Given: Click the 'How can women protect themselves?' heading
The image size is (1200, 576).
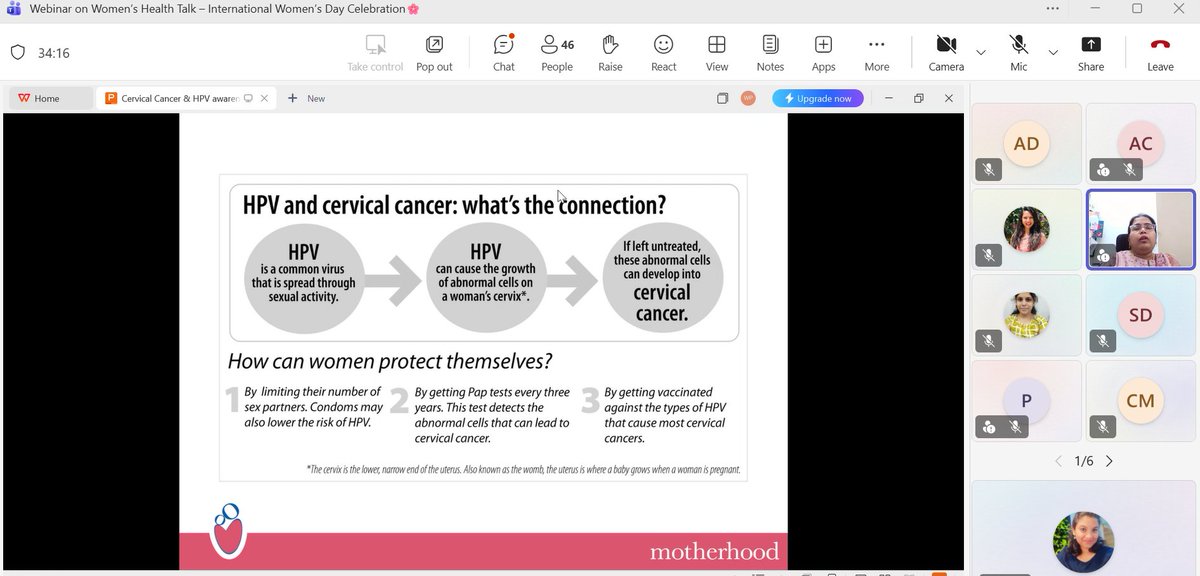Looking at the screenshot, I should [x=390, y=361].
